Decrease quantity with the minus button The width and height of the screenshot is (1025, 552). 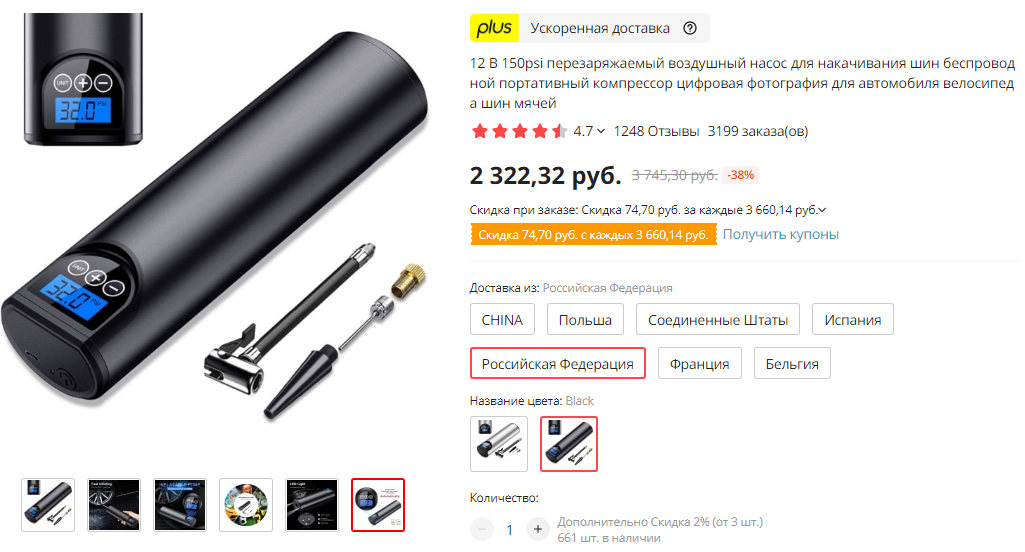click(482, 529)
